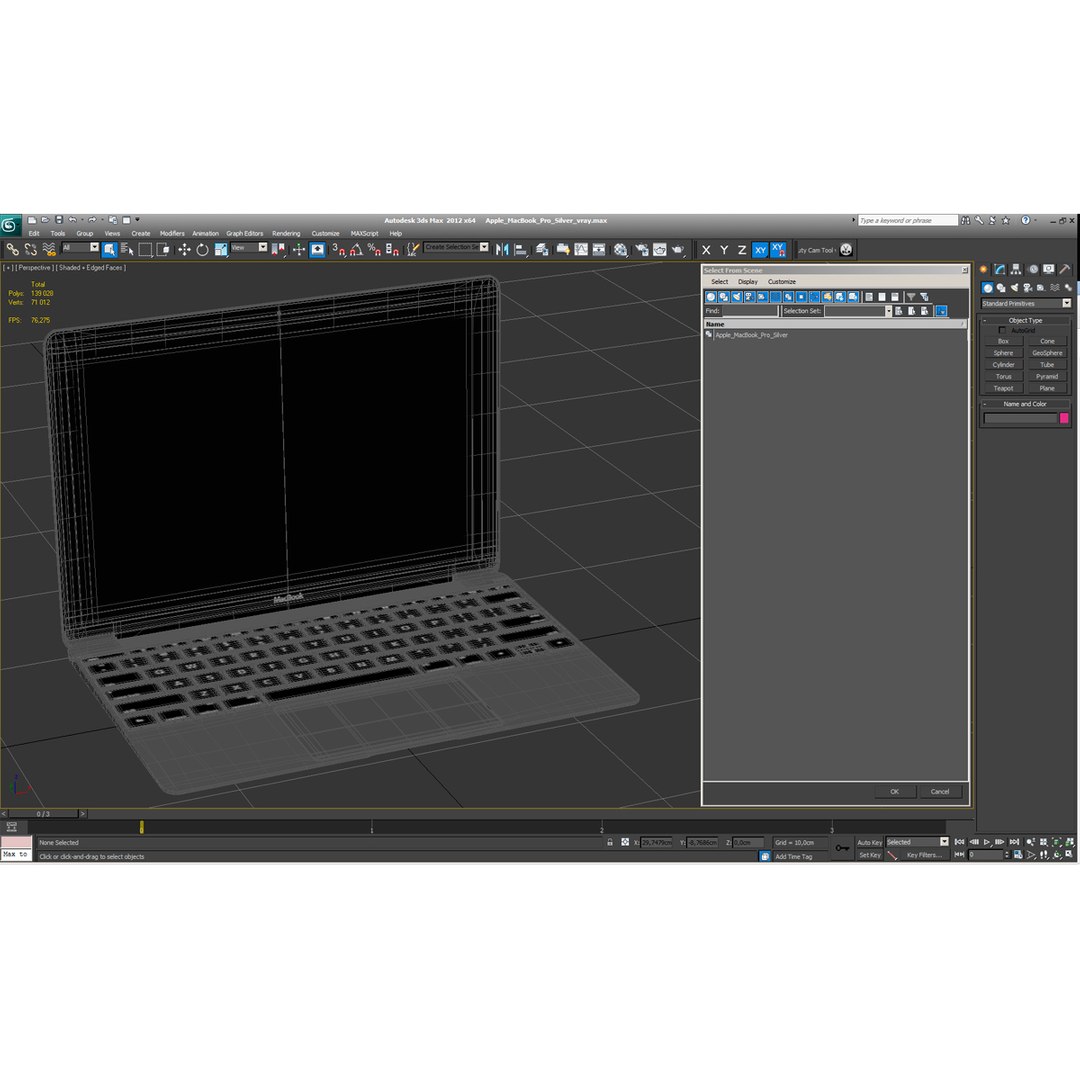Click Cancel in Select From Scene dialog

939,791
